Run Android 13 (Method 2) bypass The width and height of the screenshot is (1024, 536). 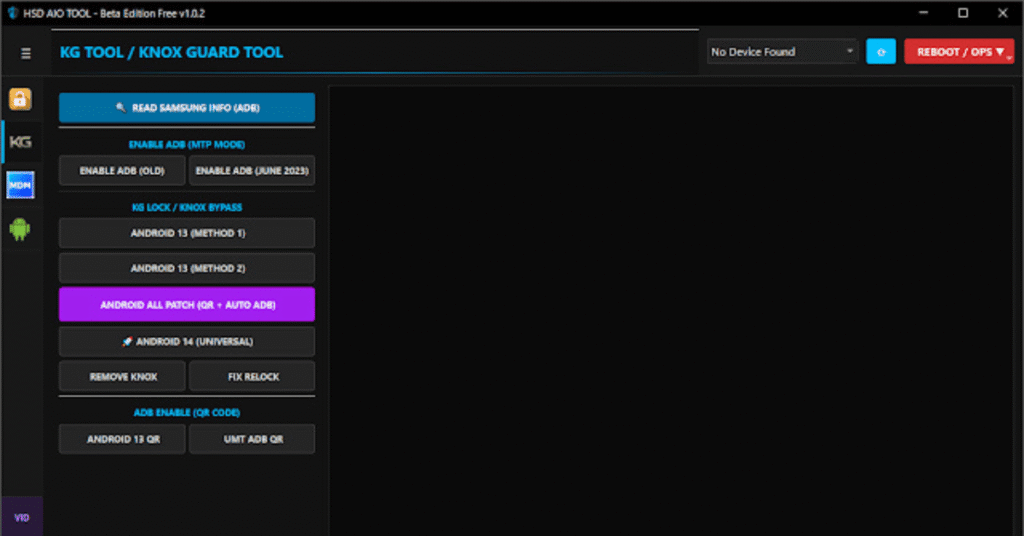[x=187, y=268]
